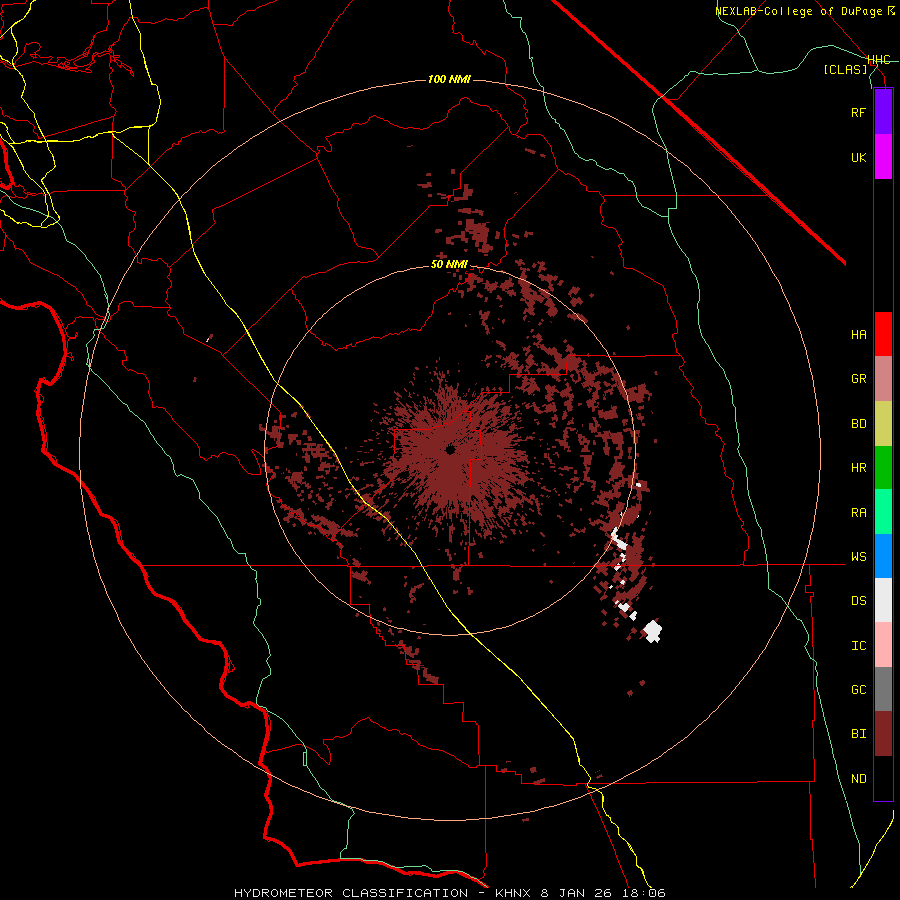Image resolution: width=900 pixels, height=900 pixels.
Task: Click the ND legend label
Action: pos(858,779)
